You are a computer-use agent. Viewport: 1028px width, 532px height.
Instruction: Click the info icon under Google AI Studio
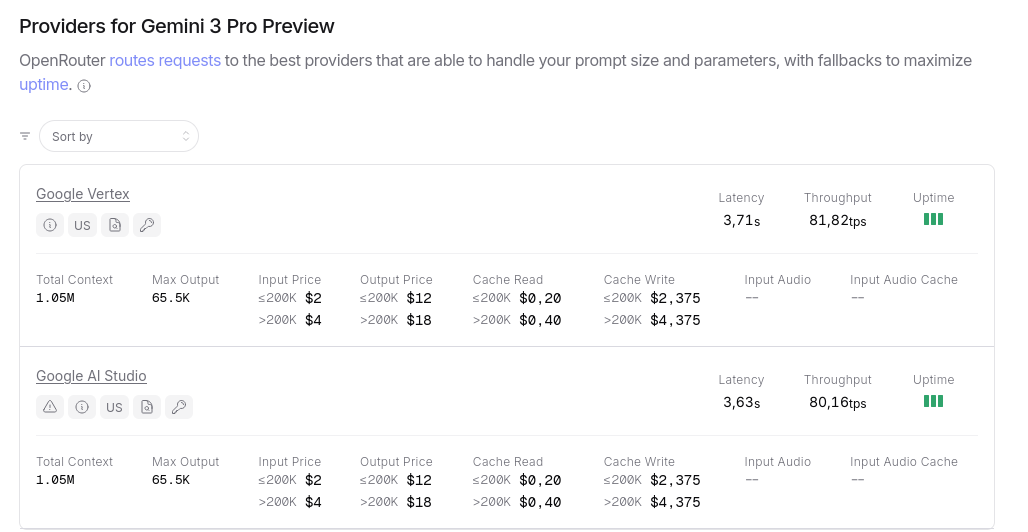tap(82, 407)
